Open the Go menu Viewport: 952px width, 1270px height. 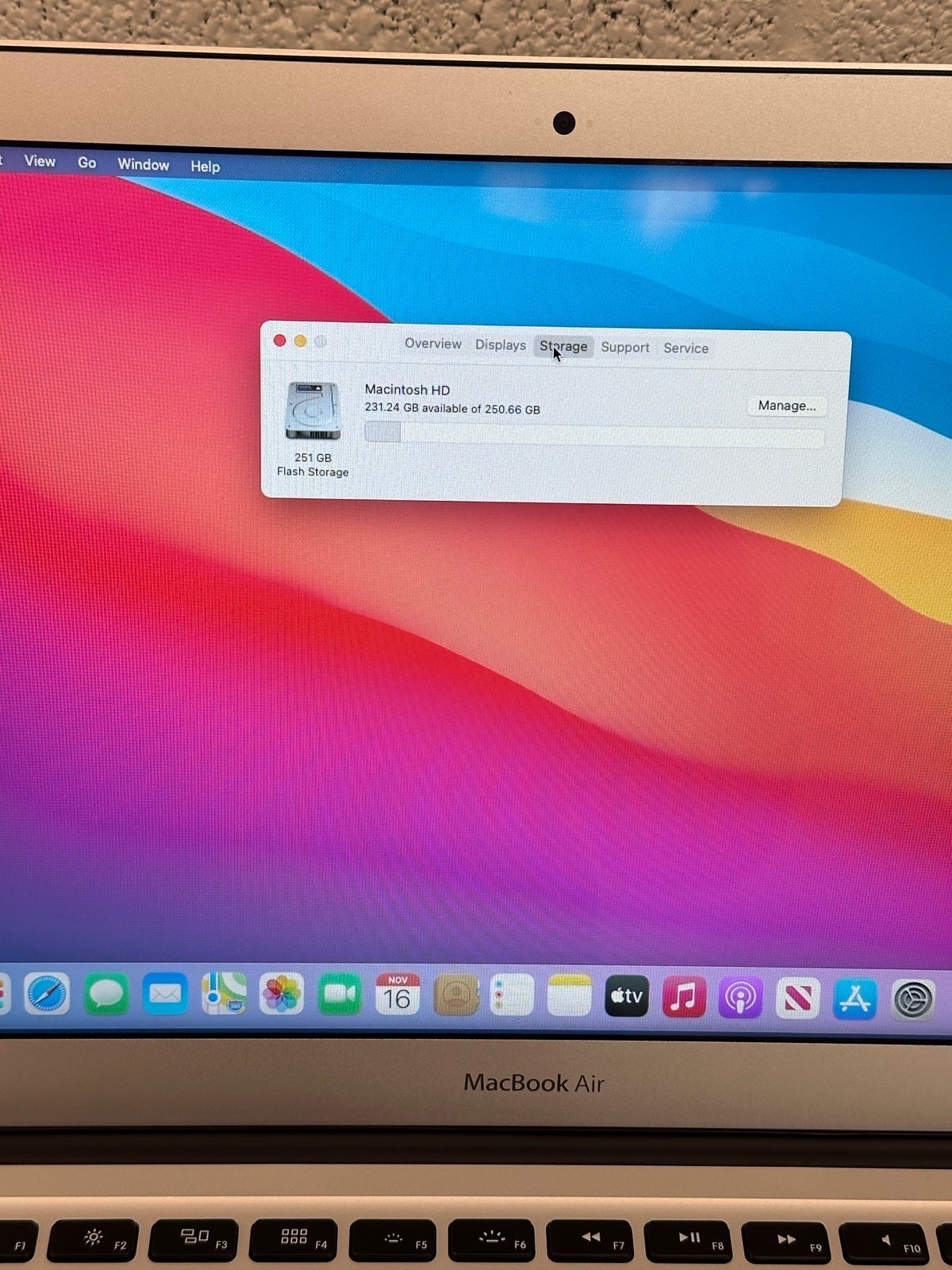point(87,163)
